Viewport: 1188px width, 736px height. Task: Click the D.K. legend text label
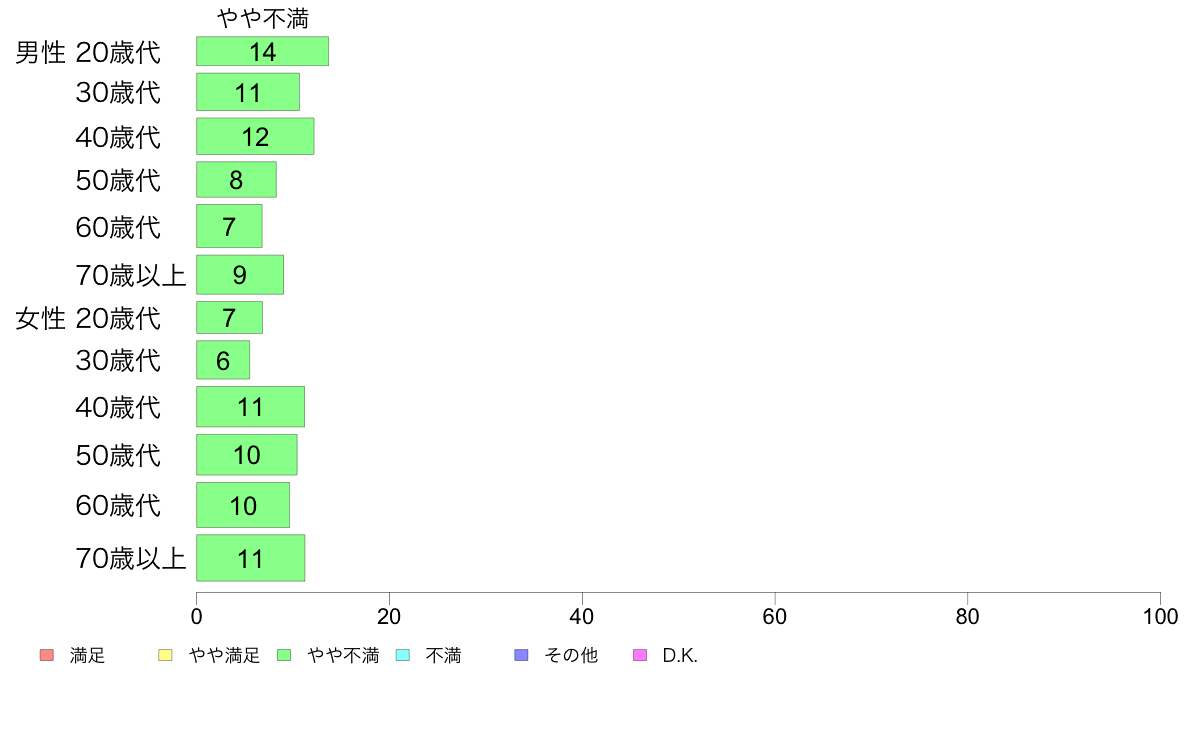(x=680, y=656)
